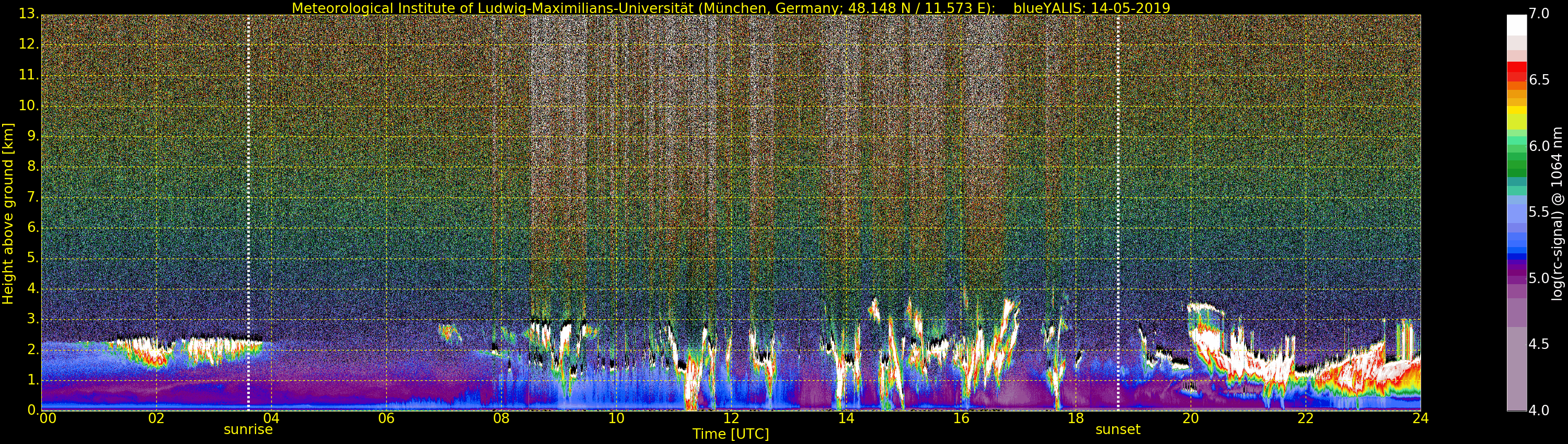Click the 'sunset' label below the time axis
Image resolution: width=1568 pixels, height=444 pixels.
(x=1117, y=429)
